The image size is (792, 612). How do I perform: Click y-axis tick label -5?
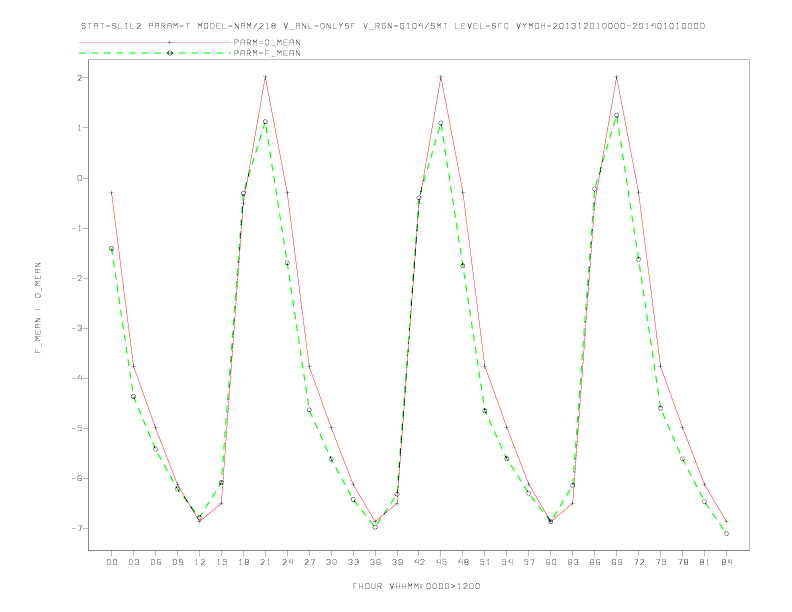[77, 428]
